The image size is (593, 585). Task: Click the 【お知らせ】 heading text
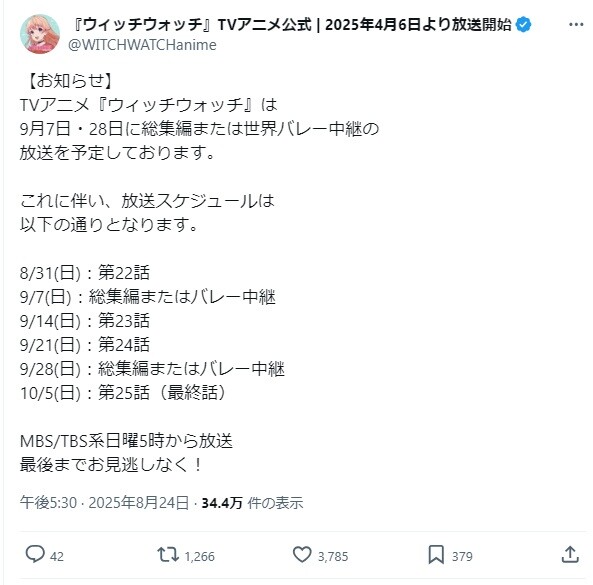click(68, 80)
